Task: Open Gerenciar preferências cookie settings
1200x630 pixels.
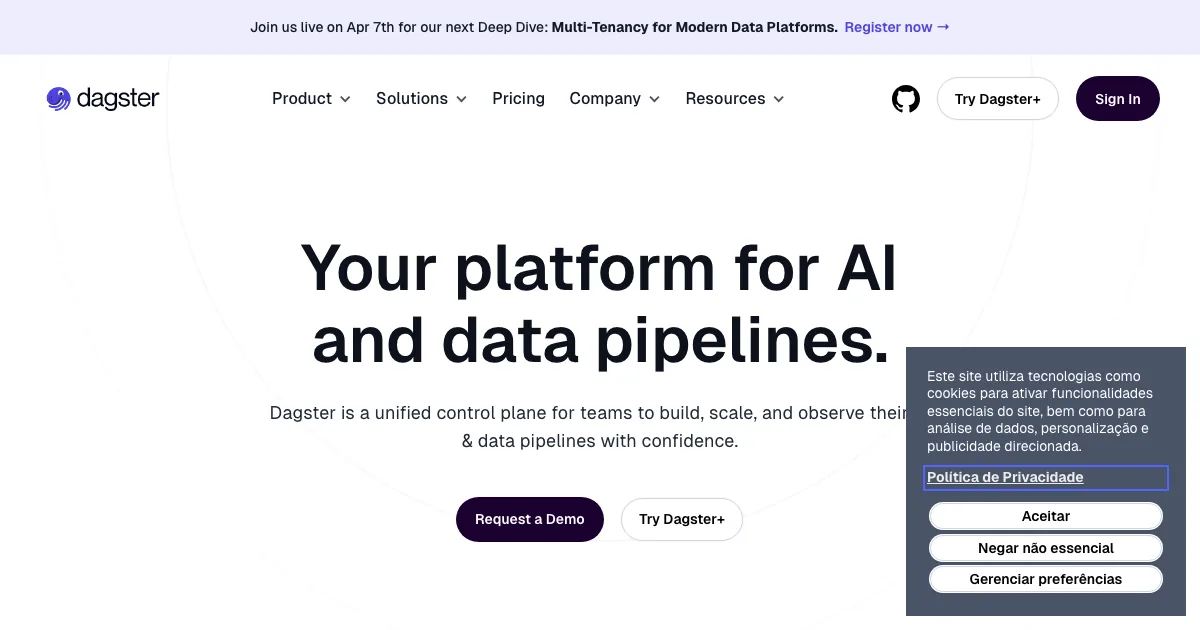Action: point(1046,579)
